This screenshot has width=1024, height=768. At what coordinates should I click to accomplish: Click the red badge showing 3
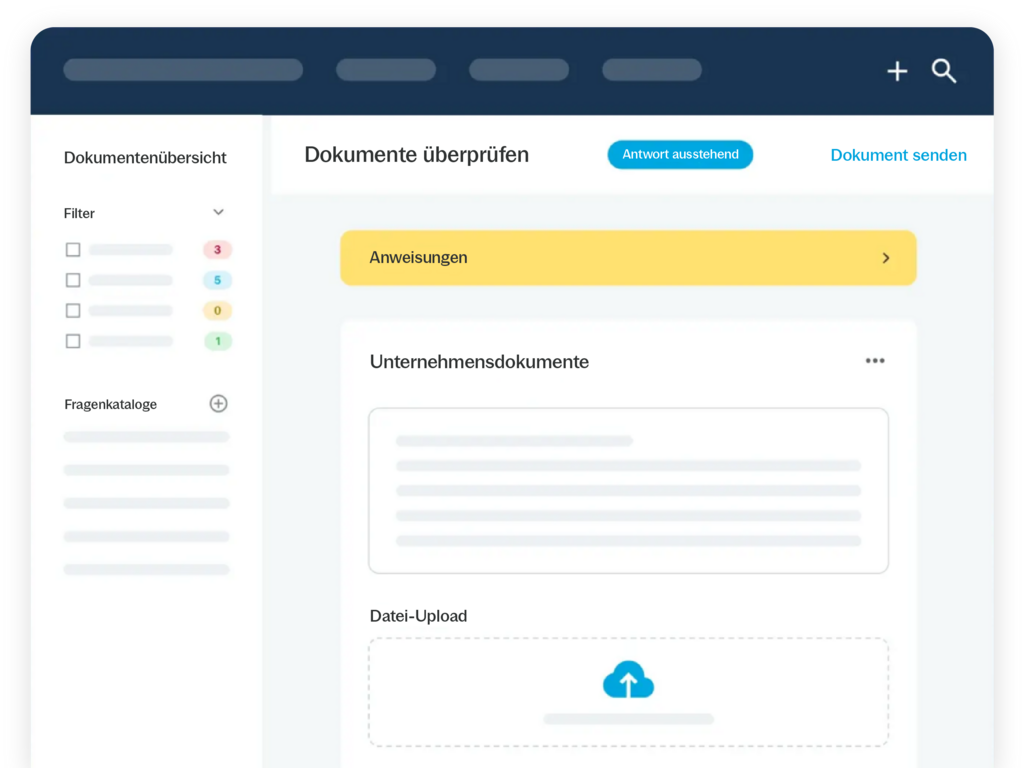tap(217, 249)
